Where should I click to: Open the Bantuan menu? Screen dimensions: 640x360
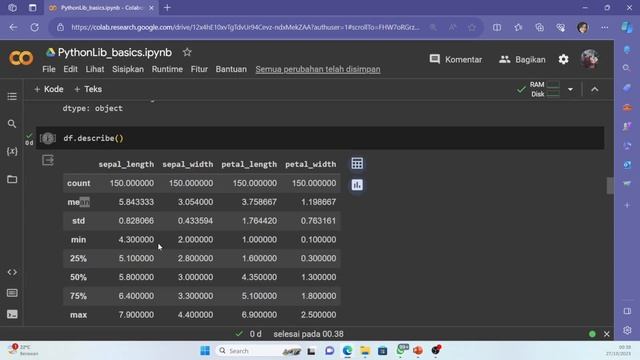[x=231, y=69]
